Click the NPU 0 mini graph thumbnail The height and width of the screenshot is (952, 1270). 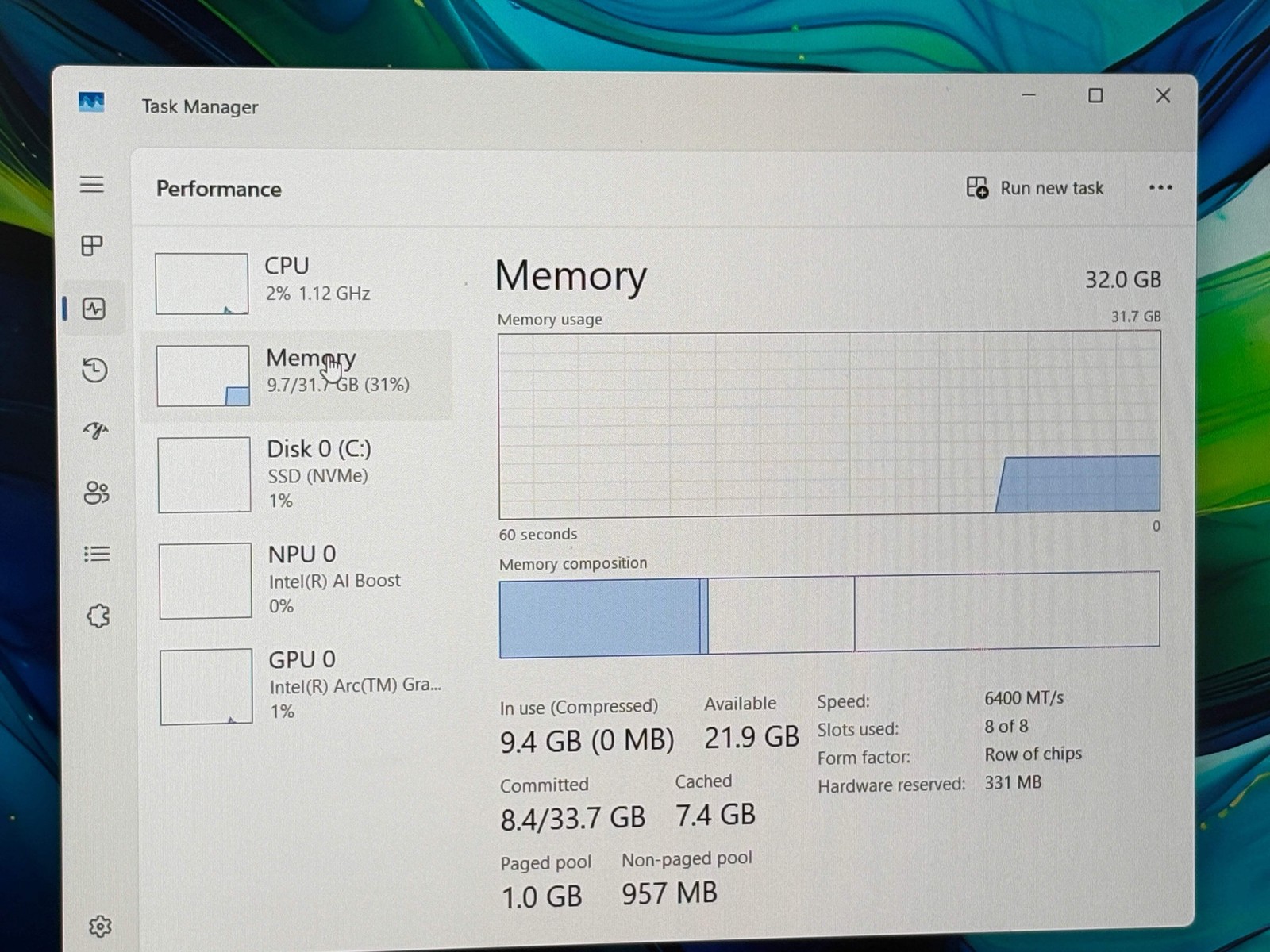pyautogui.click(x=206, y=581)
